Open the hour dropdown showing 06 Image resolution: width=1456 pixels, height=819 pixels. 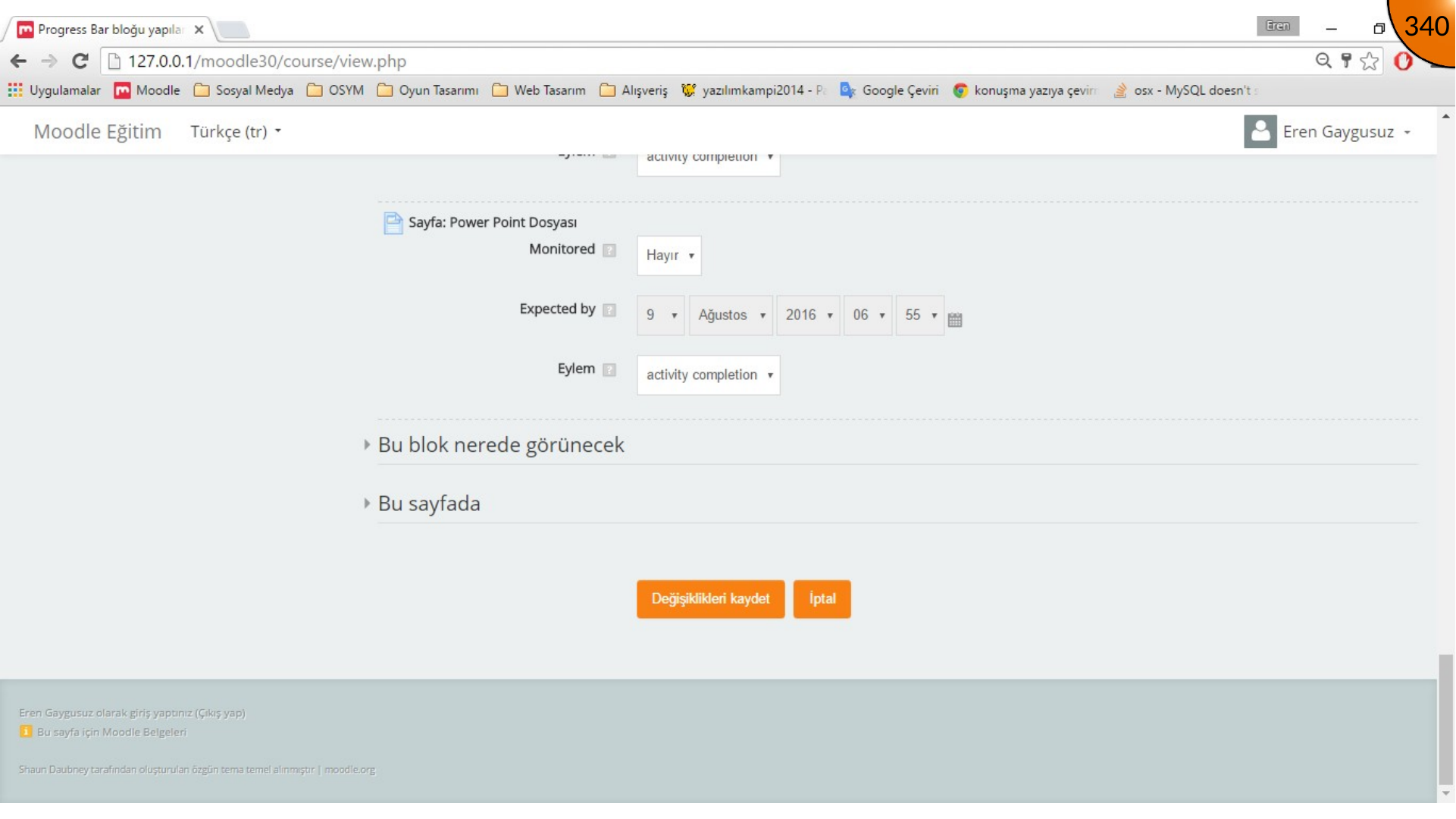(868, 315)
